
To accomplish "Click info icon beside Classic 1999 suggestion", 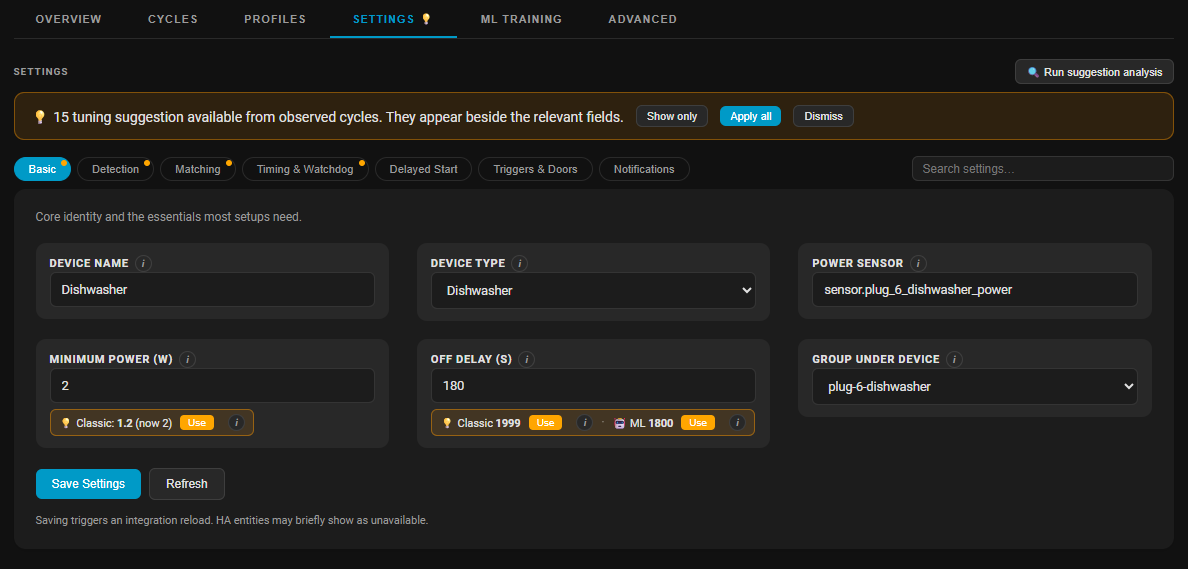I will coord(584,423).
